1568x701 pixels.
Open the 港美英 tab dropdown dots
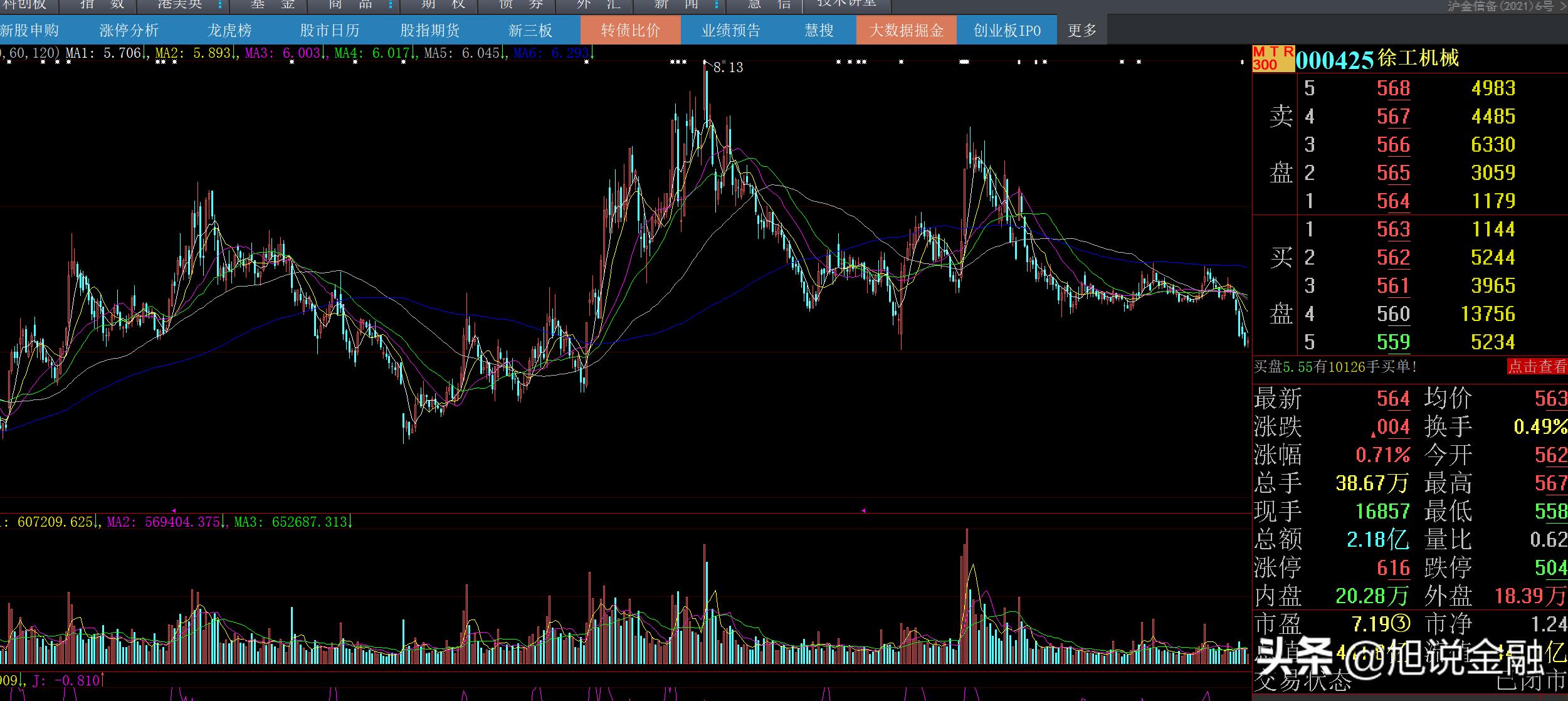[x=220, y=5]
